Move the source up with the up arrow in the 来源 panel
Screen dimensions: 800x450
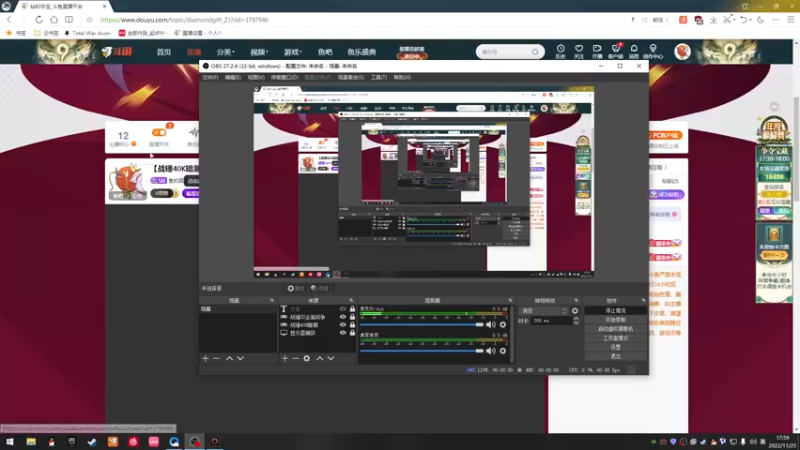(320, 359)
